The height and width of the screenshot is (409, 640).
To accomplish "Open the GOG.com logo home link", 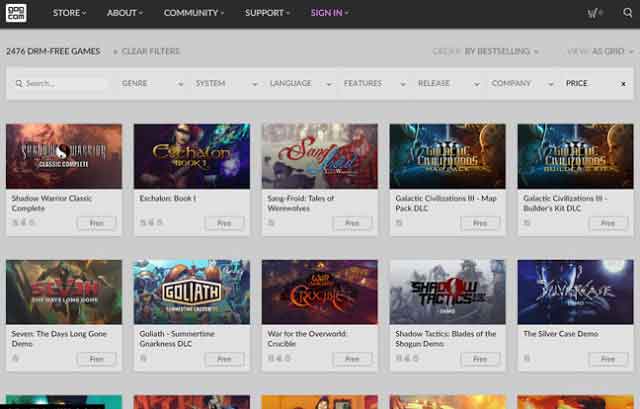I will pos(16,13).
